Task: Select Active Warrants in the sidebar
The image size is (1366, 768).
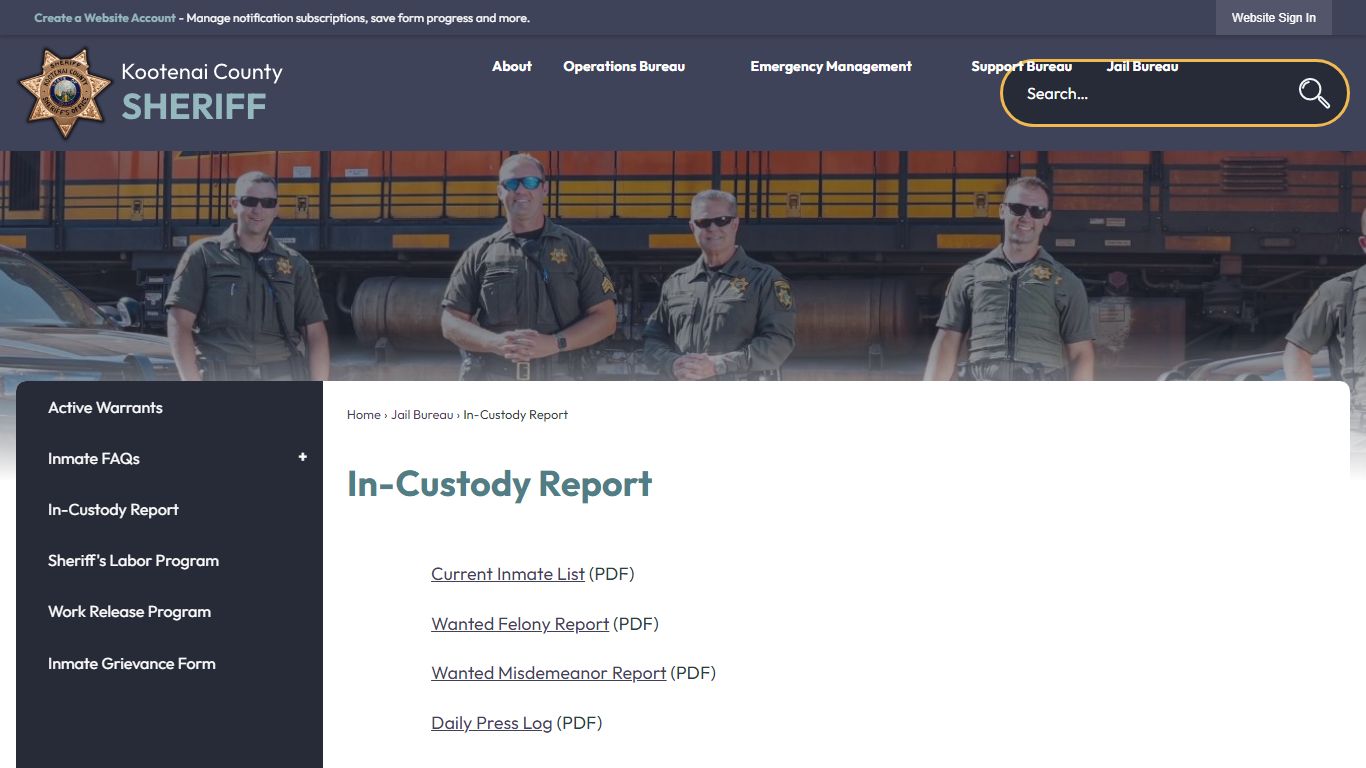Action: click(105, 407)
